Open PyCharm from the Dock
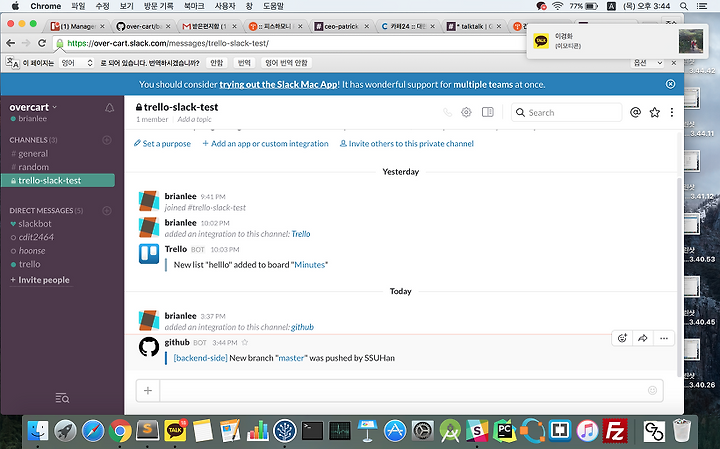This screenshot has width=720, height=449. pyautogui.click(x=505, y=431)
